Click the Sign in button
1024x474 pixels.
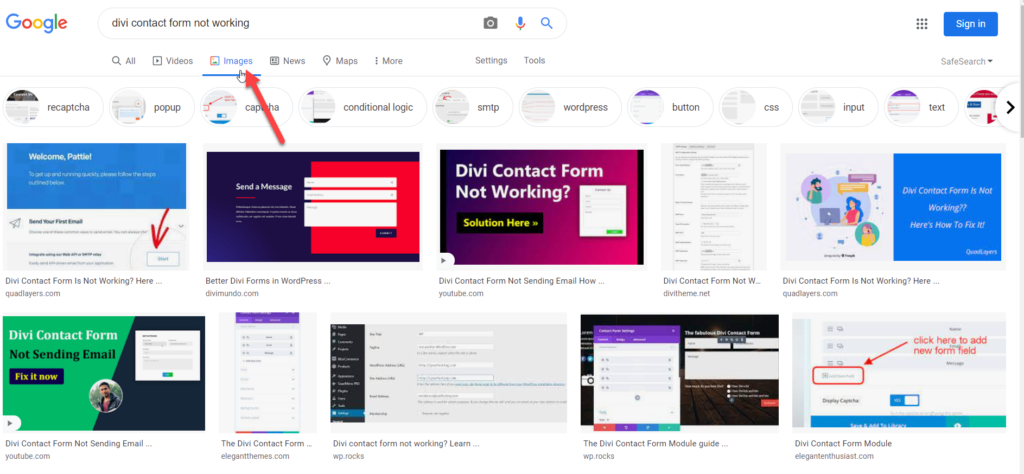(970, 24)
